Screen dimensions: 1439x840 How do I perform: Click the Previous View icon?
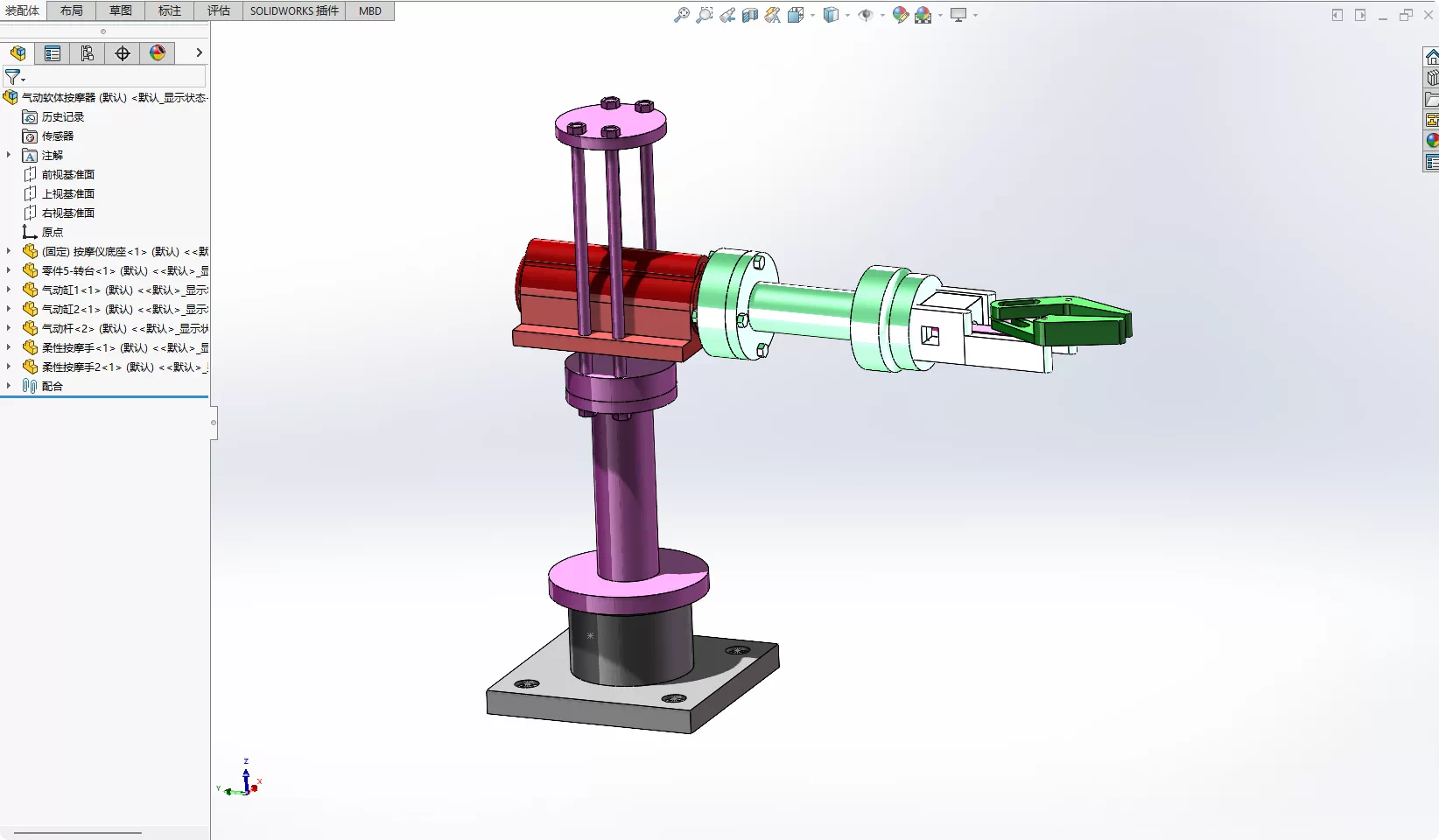point(727,15)
